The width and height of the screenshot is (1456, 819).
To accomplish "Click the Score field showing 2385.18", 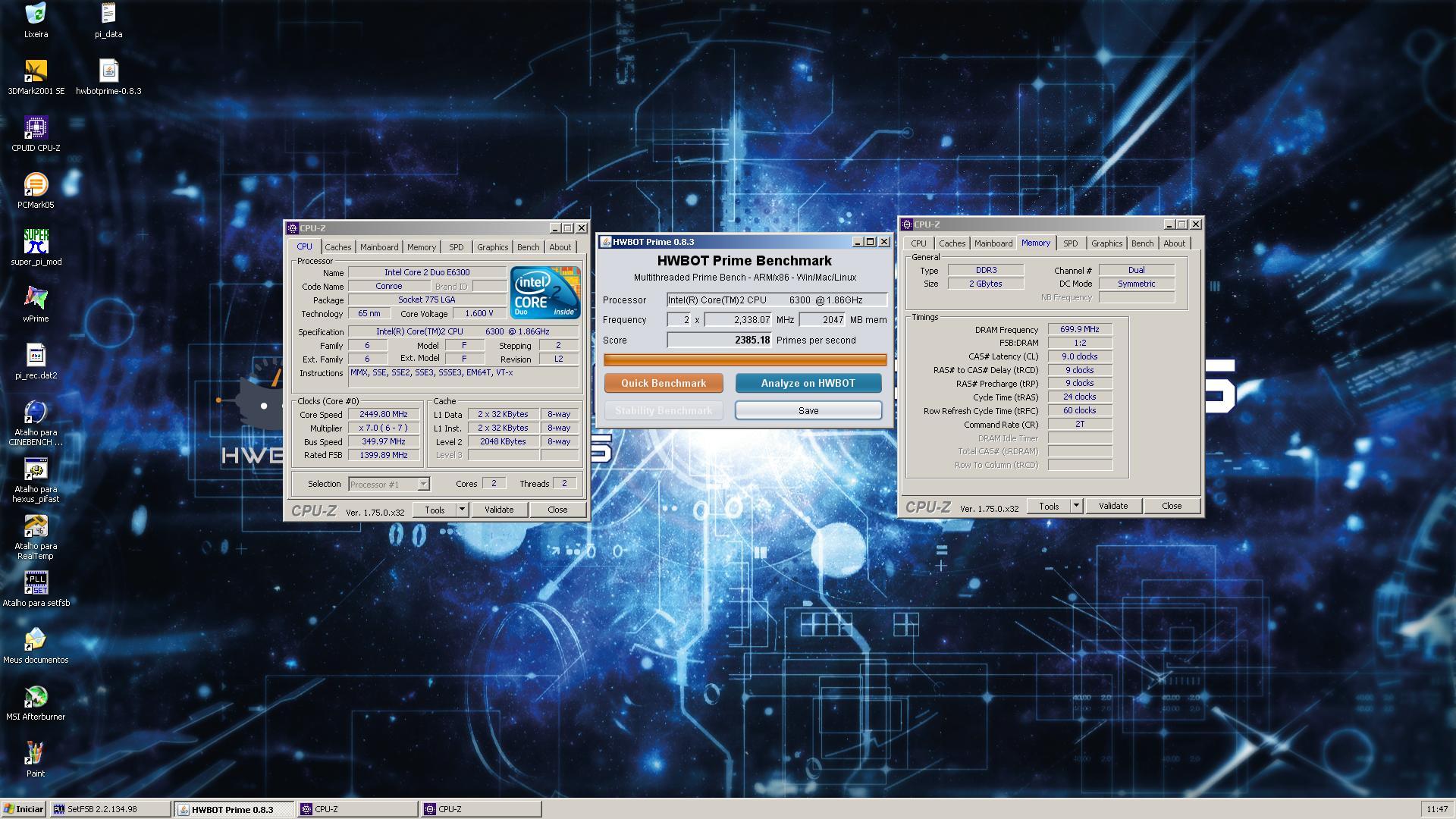I will [x=719, y=340].
